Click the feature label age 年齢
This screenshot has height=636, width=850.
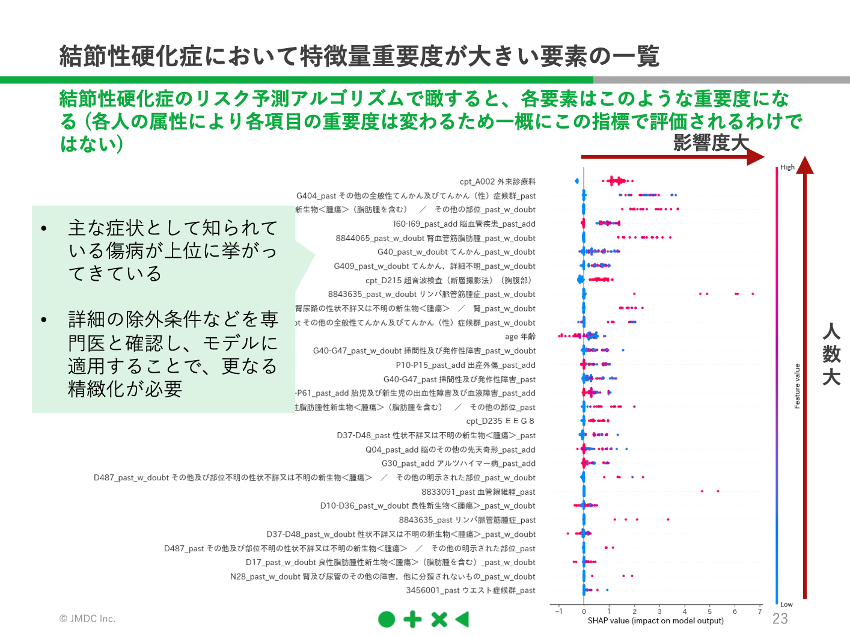tap(520, 337)
